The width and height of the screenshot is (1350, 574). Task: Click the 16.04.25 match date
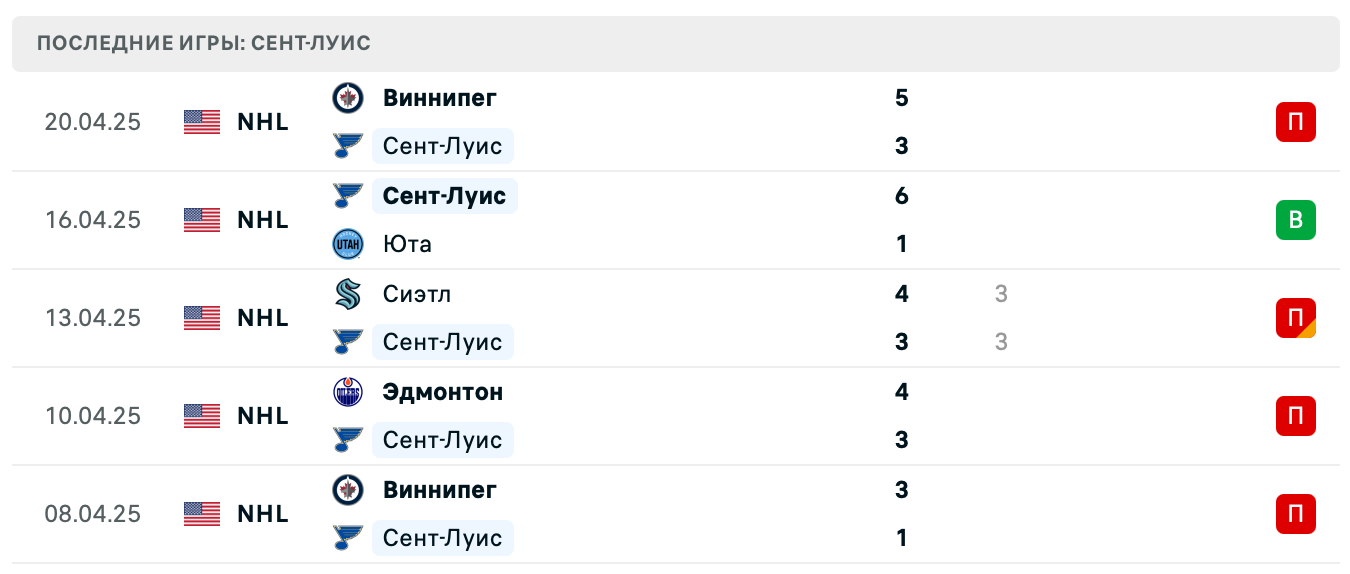(x=93, y=220)
